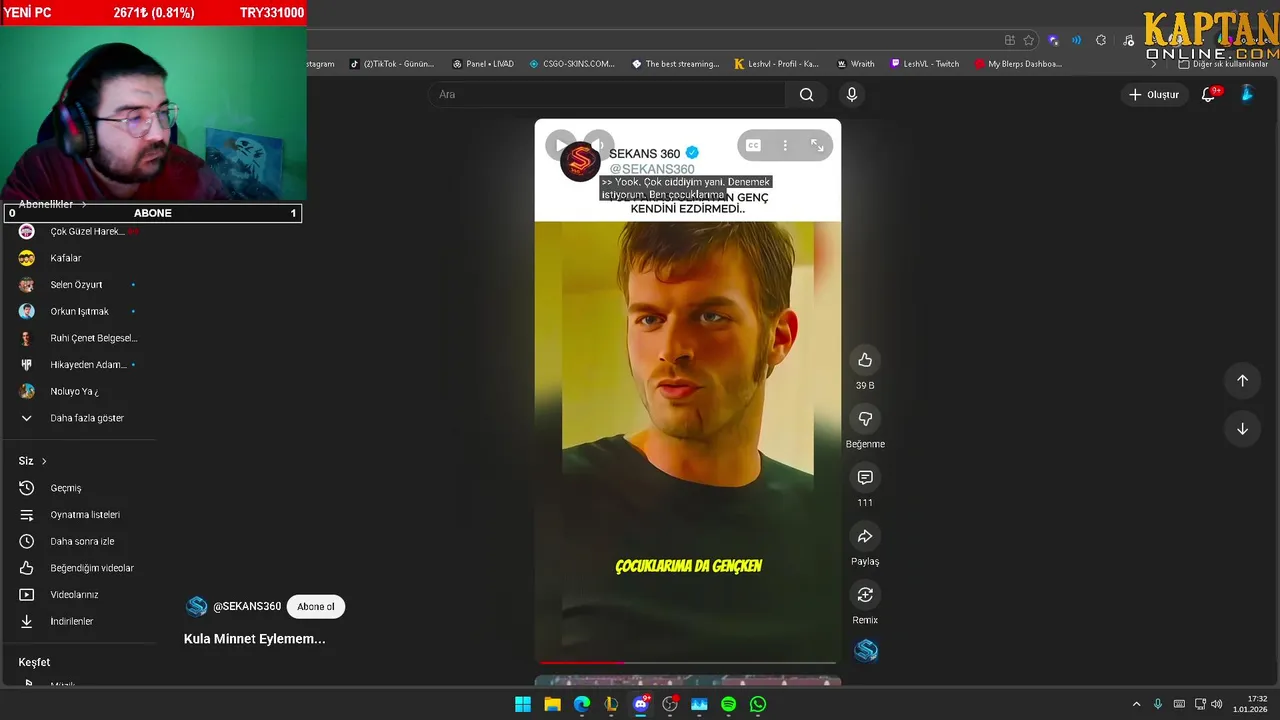1280x720 pixels.
Task: Subscribe with the Abone ol button
Action: click(316, 606)
